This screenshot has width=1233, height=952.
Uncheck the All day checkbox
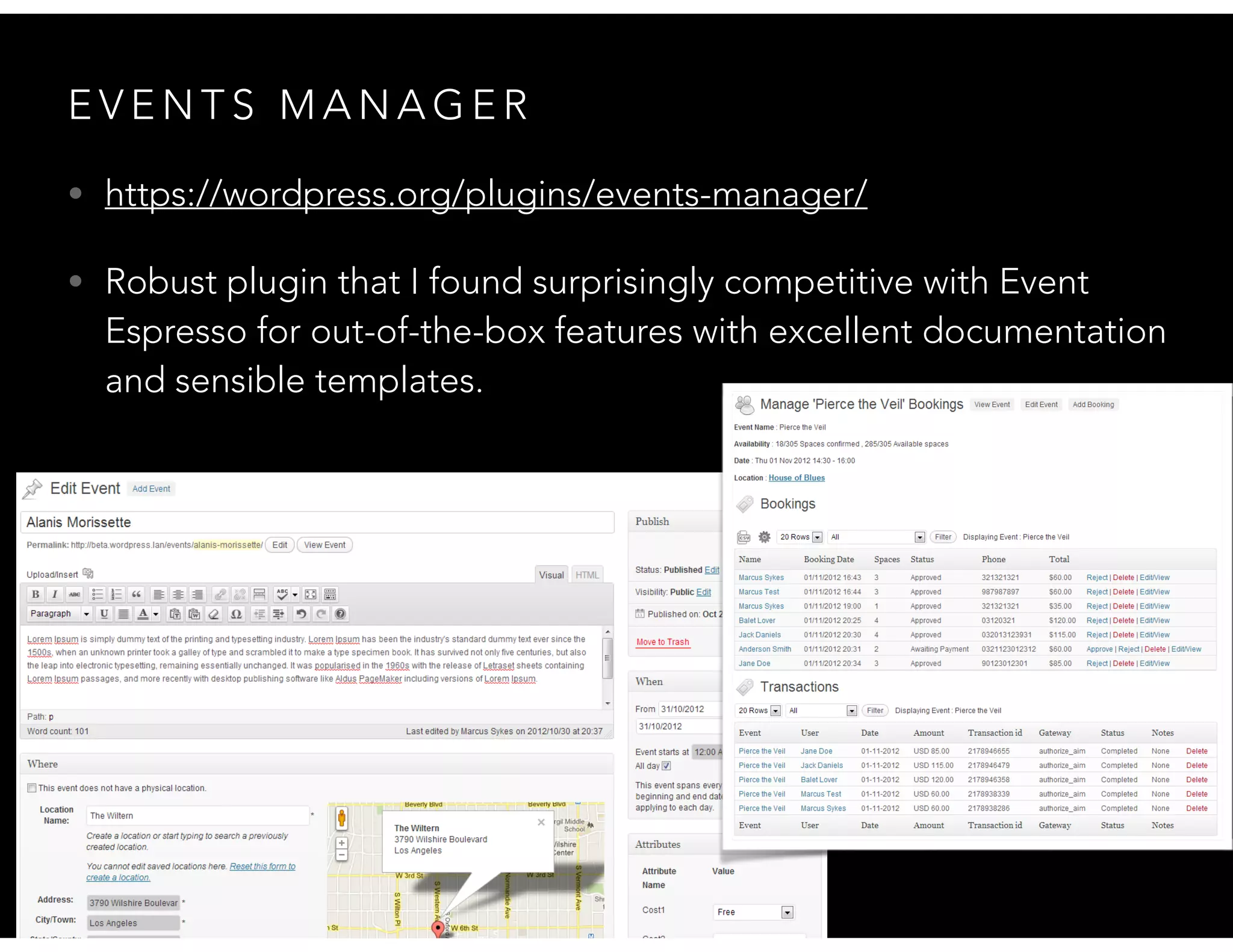pos(666,766)
